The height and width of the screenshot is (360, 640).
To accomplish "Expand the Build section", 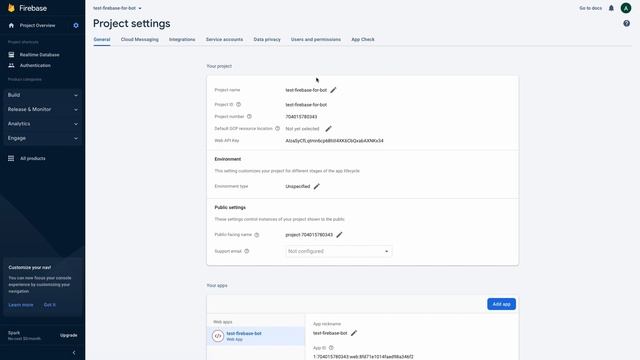I will tap(42, 95).
